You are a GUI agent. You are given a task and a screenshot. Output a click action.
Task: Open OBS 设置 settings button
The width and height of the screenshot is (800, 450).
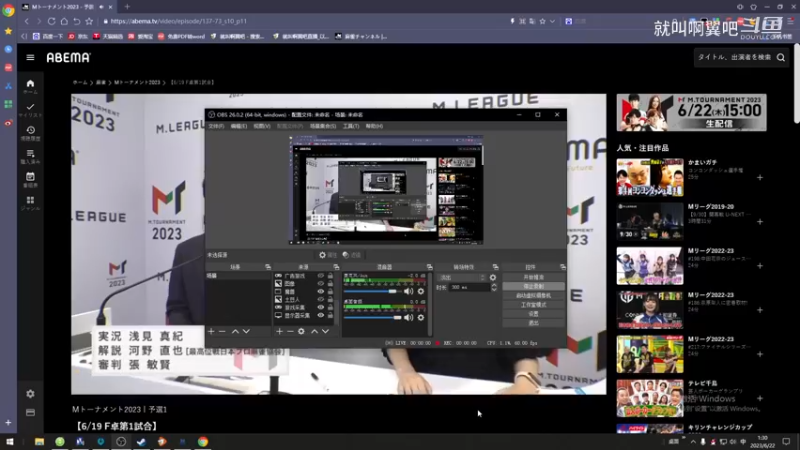point(533,314)
